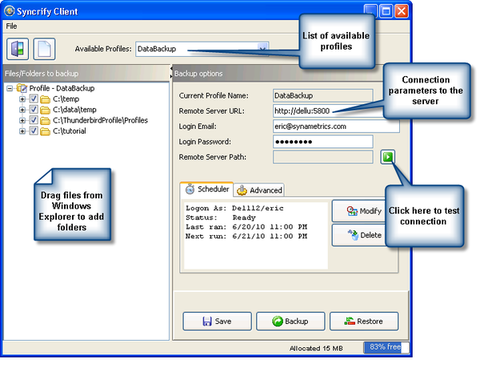Click the Remote Server Path field
Viewport: 480px width, 368px height.
pos(323,157)
